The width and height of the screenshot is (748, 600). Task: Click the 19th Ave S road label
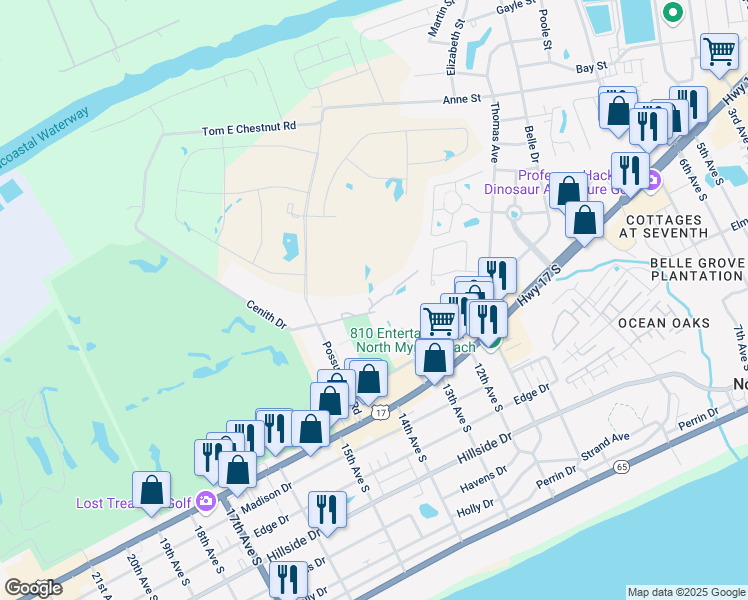coord(174,562)
